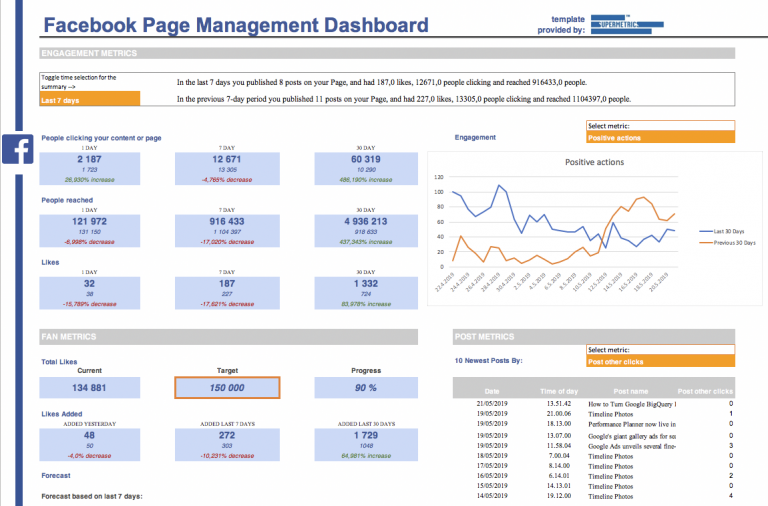
Task: Select the date cell 15/05/2019
Action: [x=492, y=485]
